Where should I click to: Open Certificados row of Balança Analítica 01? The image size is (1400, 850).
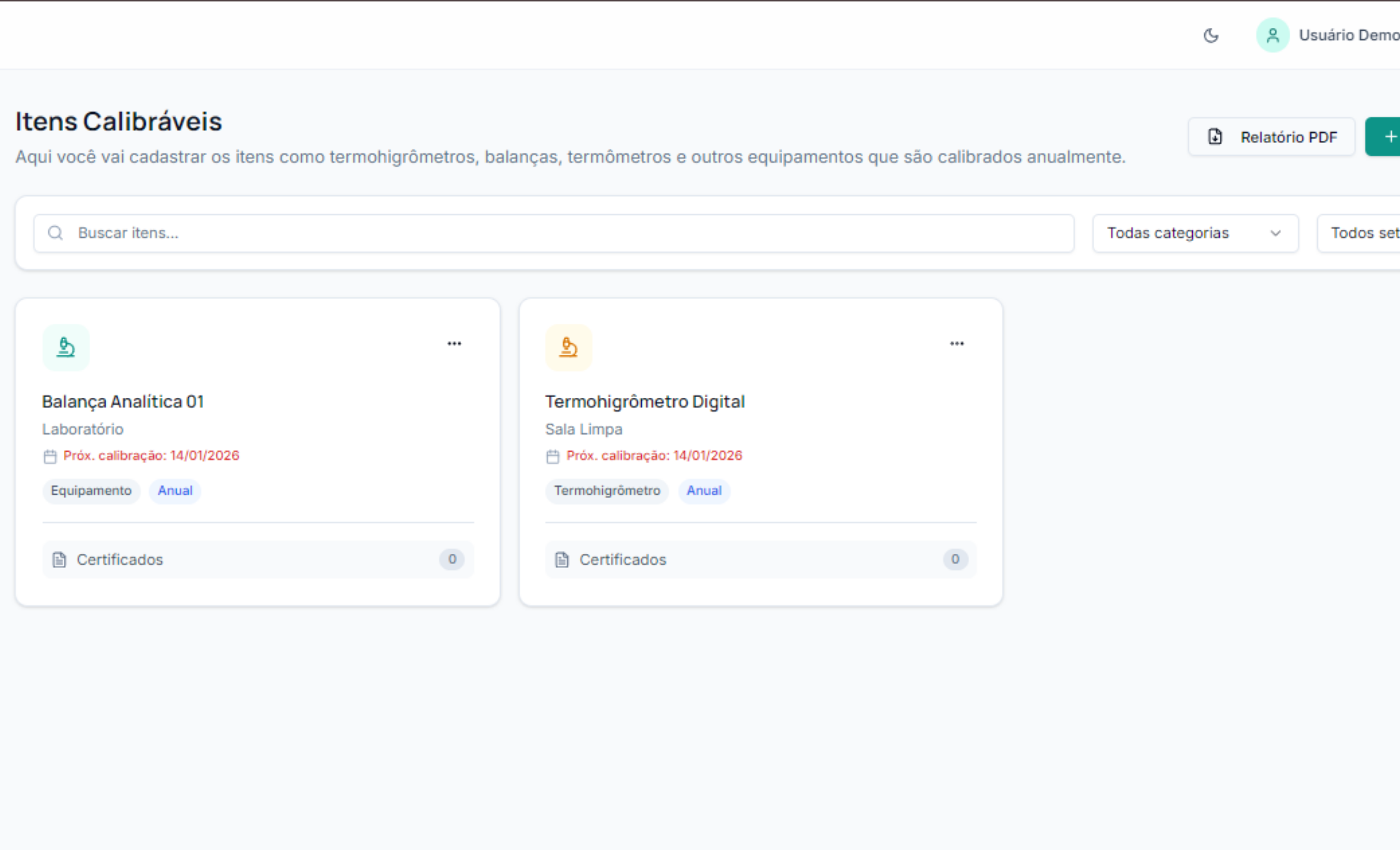[258, 559]
